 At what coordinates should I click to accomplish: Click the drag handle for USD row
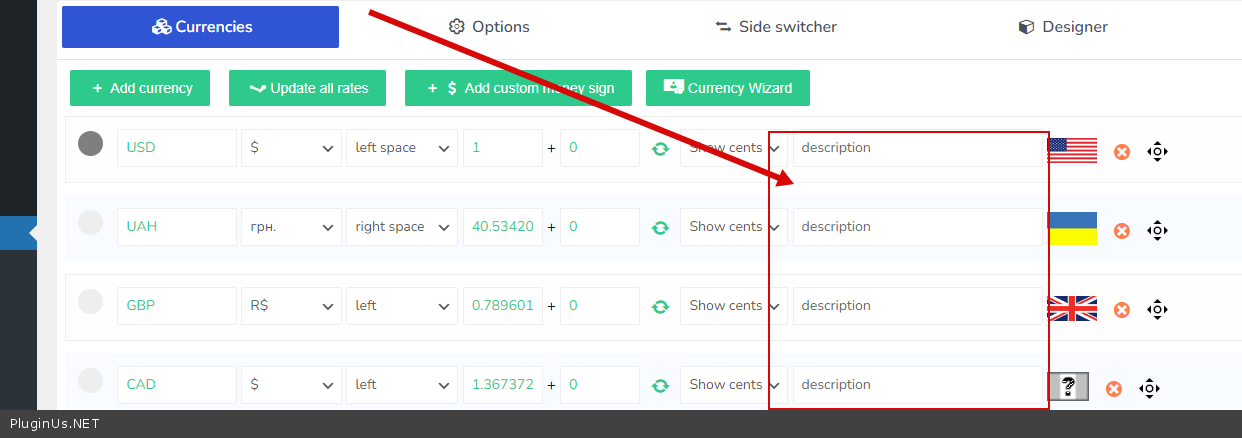coord(1157,152)
